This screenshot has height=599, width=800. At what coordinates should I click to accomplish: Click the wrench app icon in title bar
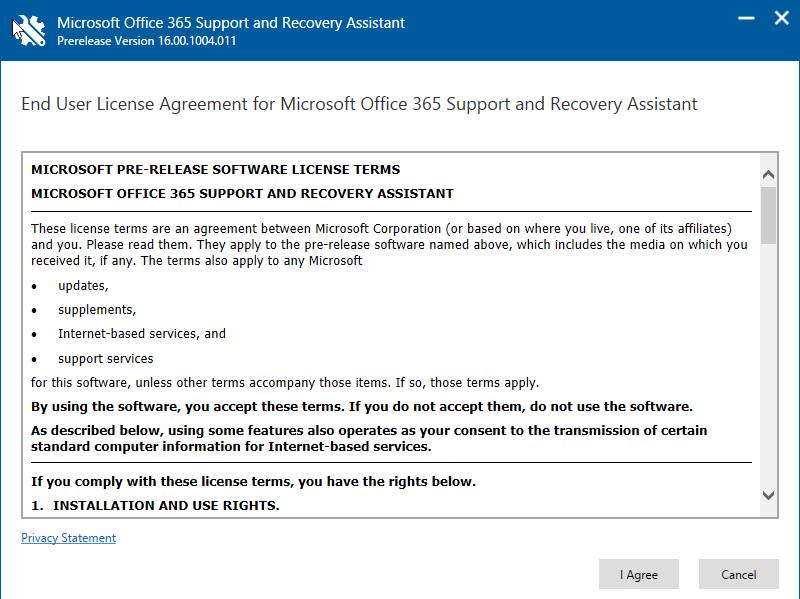pos(29,31)
